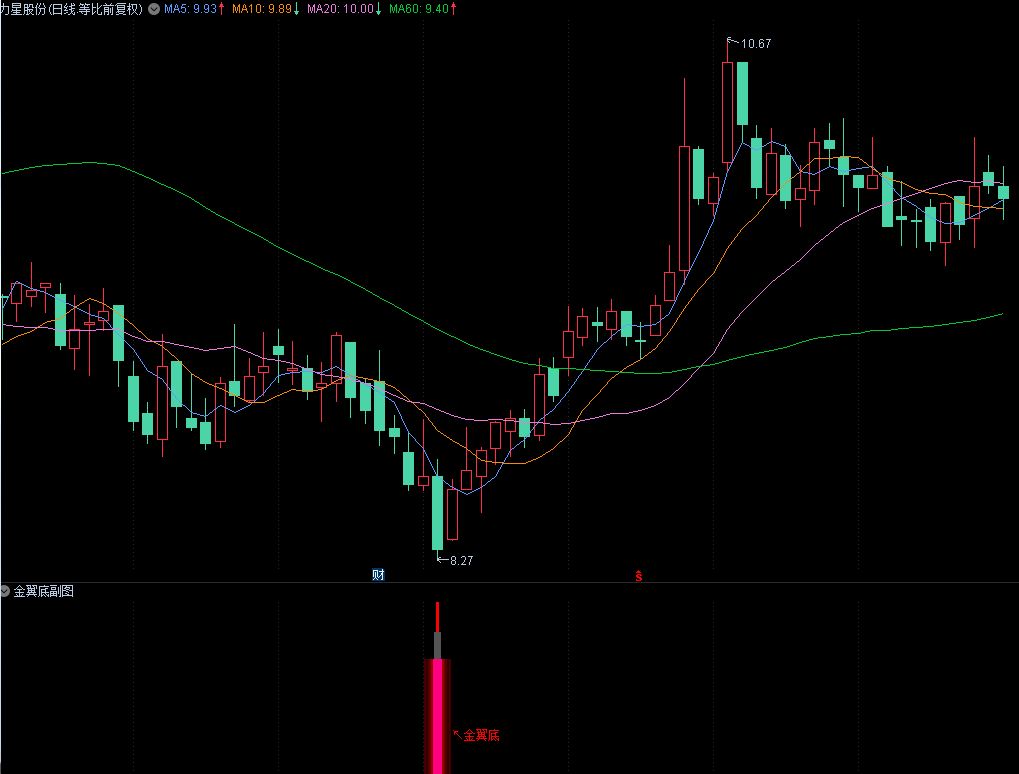
Task: Click the pink signal bar in the sub-chart
Action: [437, 715]
